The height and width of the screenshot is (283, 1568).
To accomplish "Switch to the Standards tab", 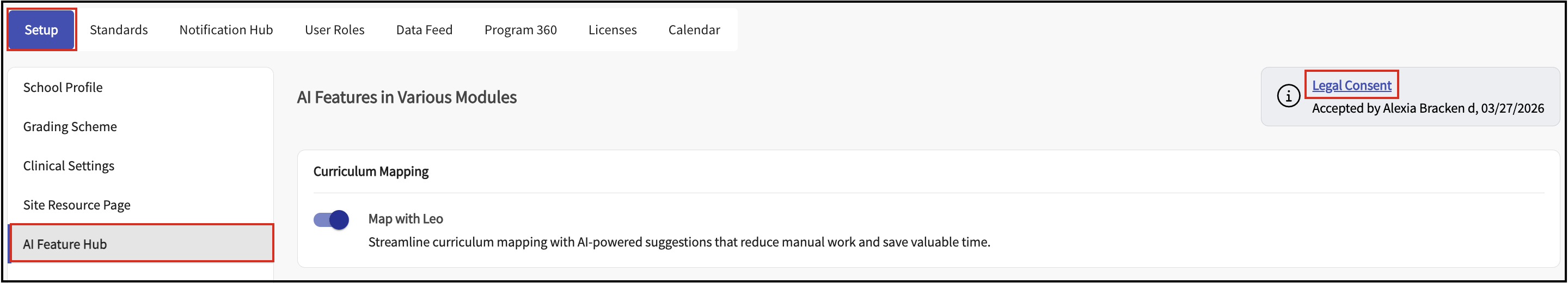I will 119,30.
